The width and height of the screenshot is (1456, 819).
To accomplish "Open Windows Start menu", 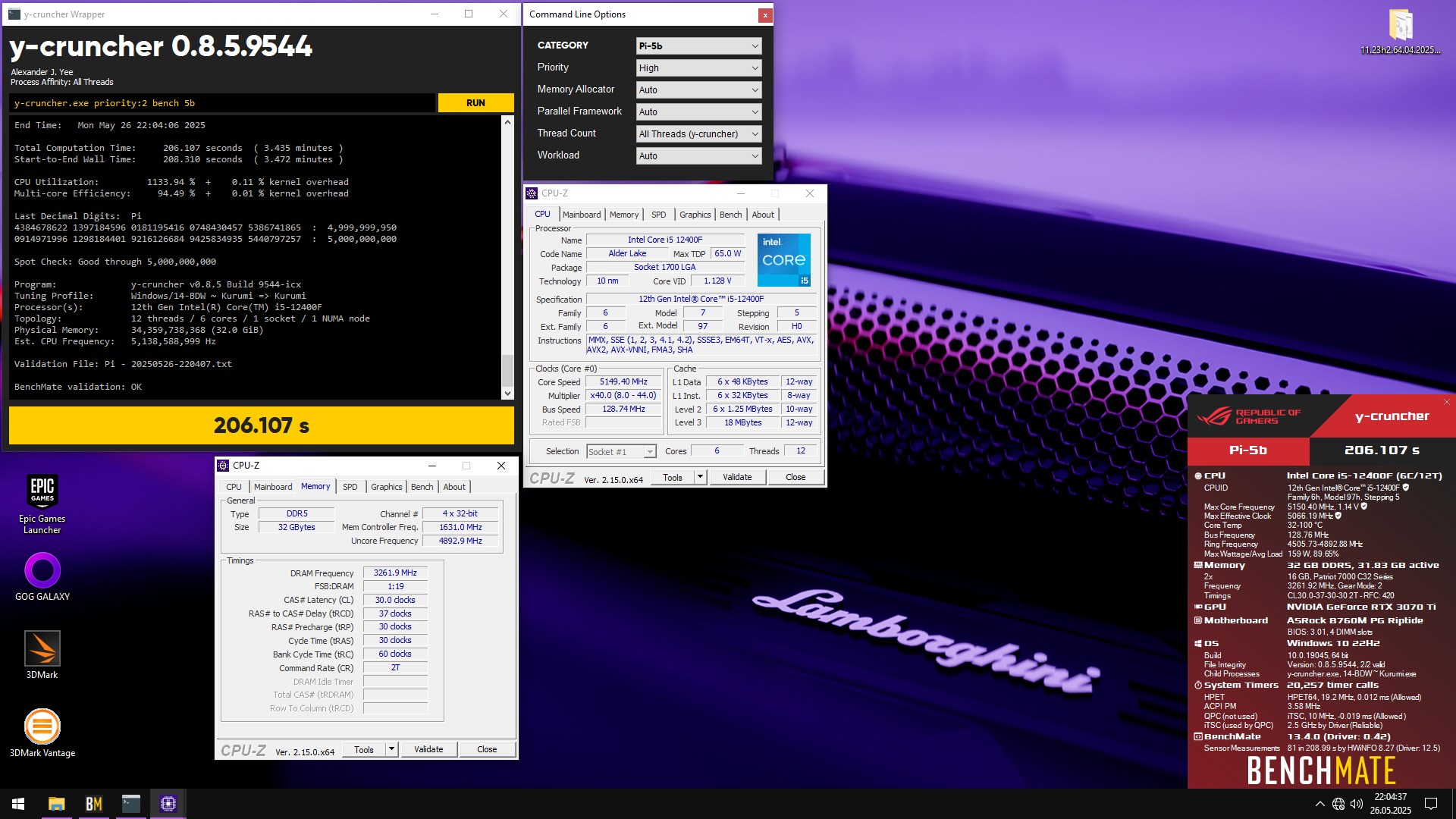I will [x=18, y=804].
